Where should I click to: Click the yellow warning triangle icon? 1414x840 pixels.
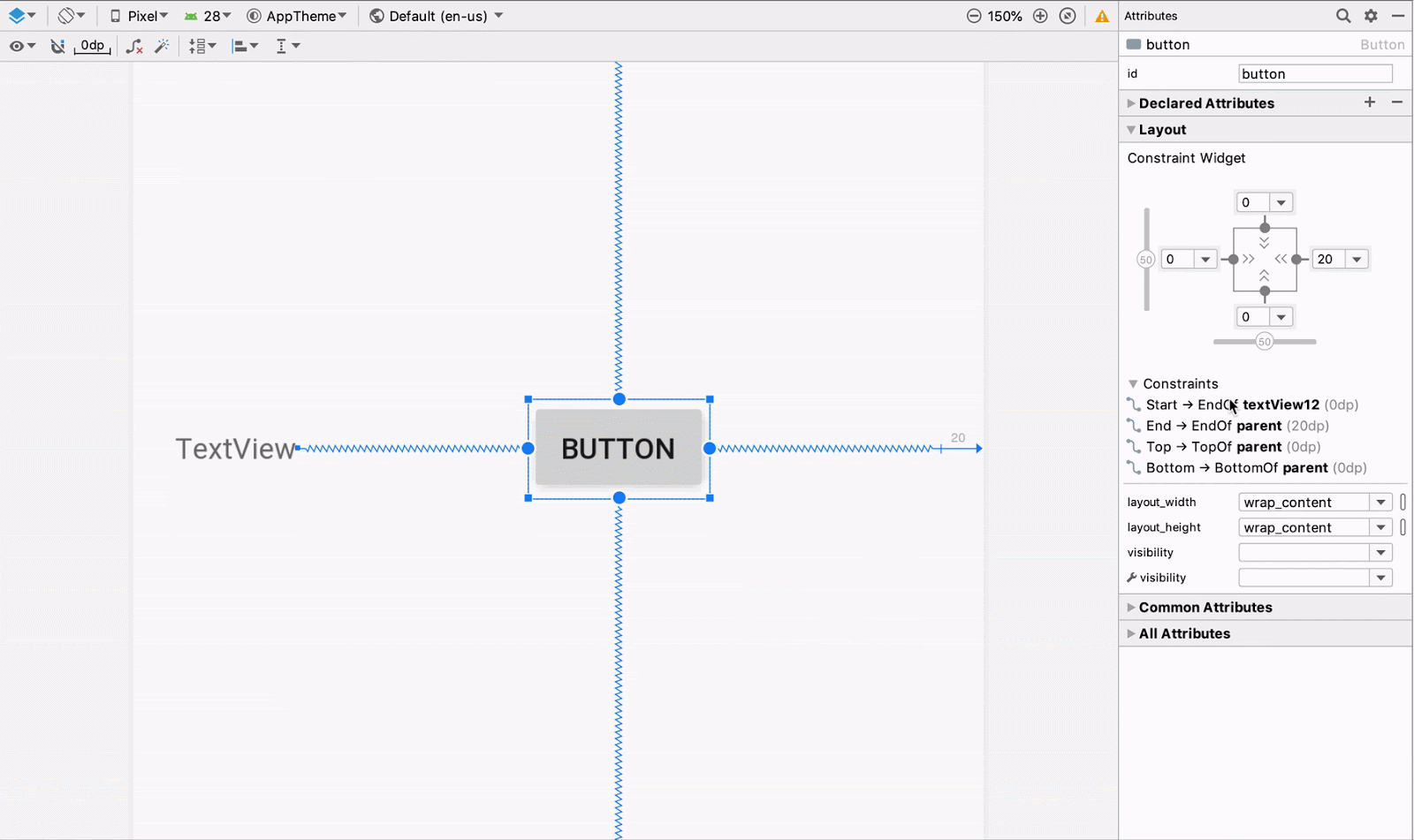click(1102, 16)
